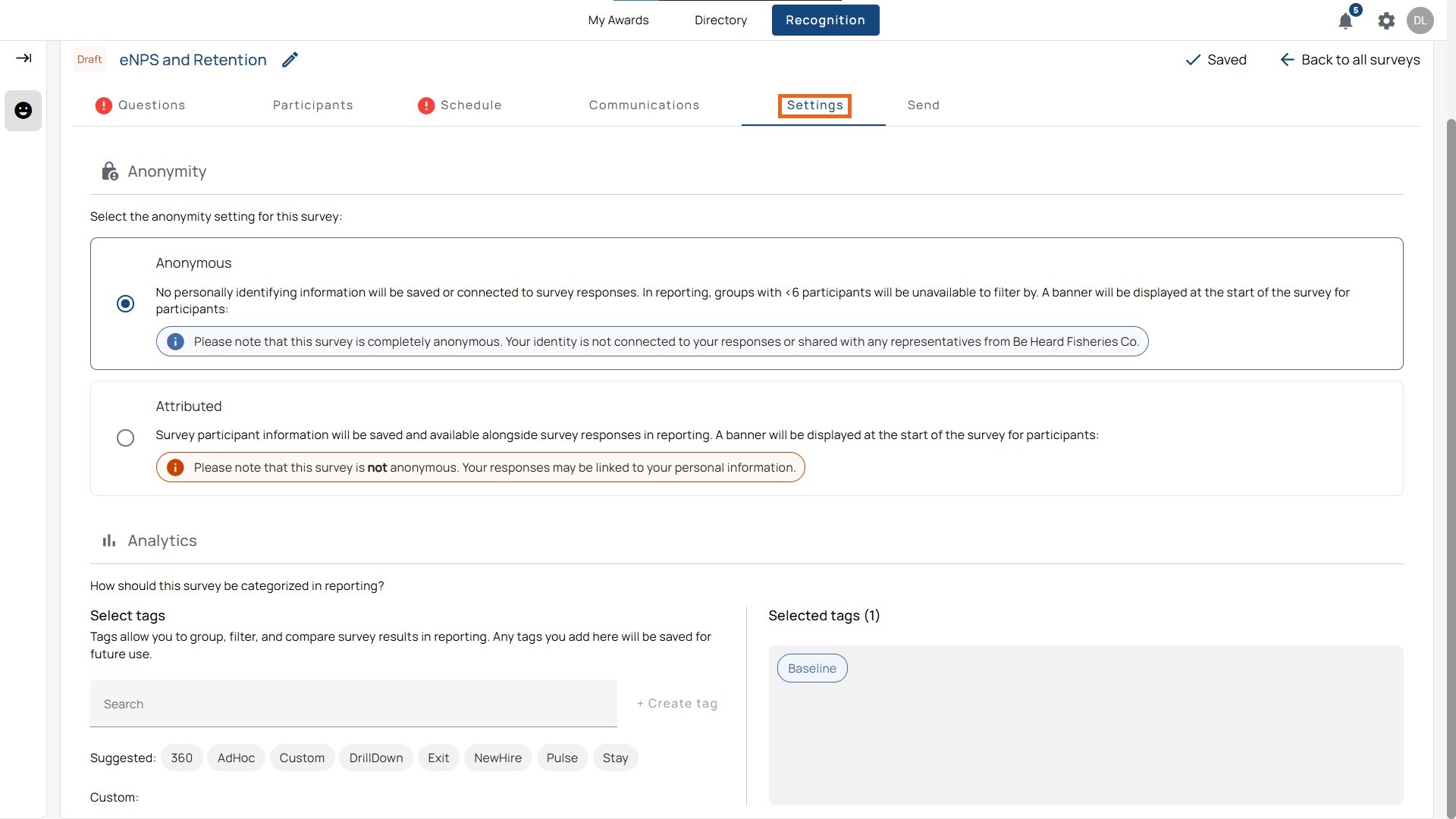
Task: Switch to the Communications tab
Action: click(644, 105)
